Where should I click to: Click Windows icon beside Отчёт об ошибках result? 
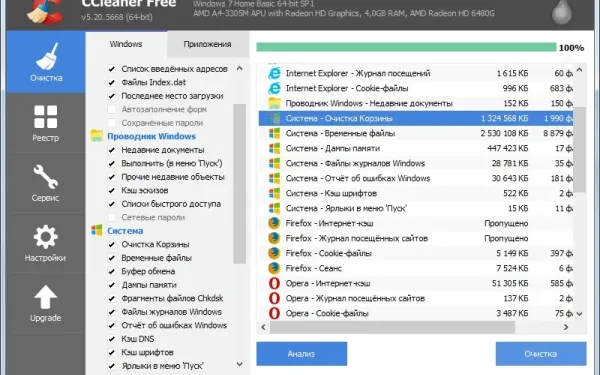(x=274, y=178)
